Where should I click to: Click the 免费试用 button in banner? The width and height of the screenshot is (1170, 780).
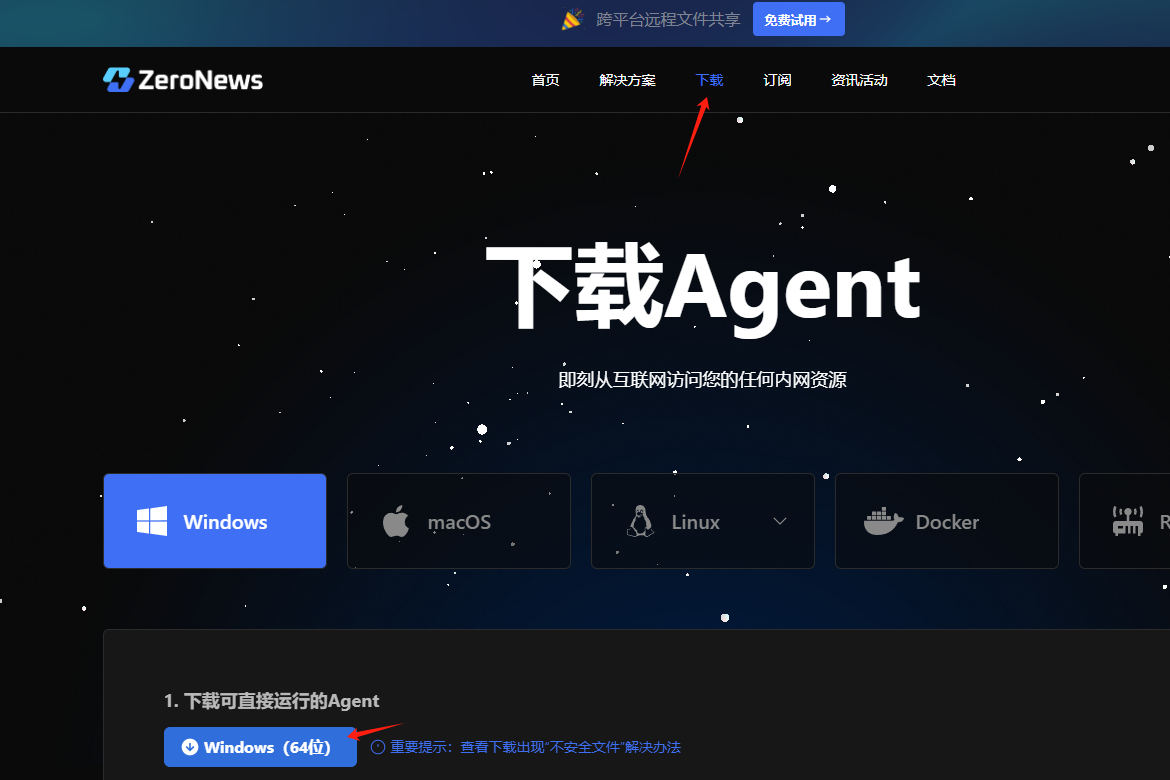coord(798,19)
